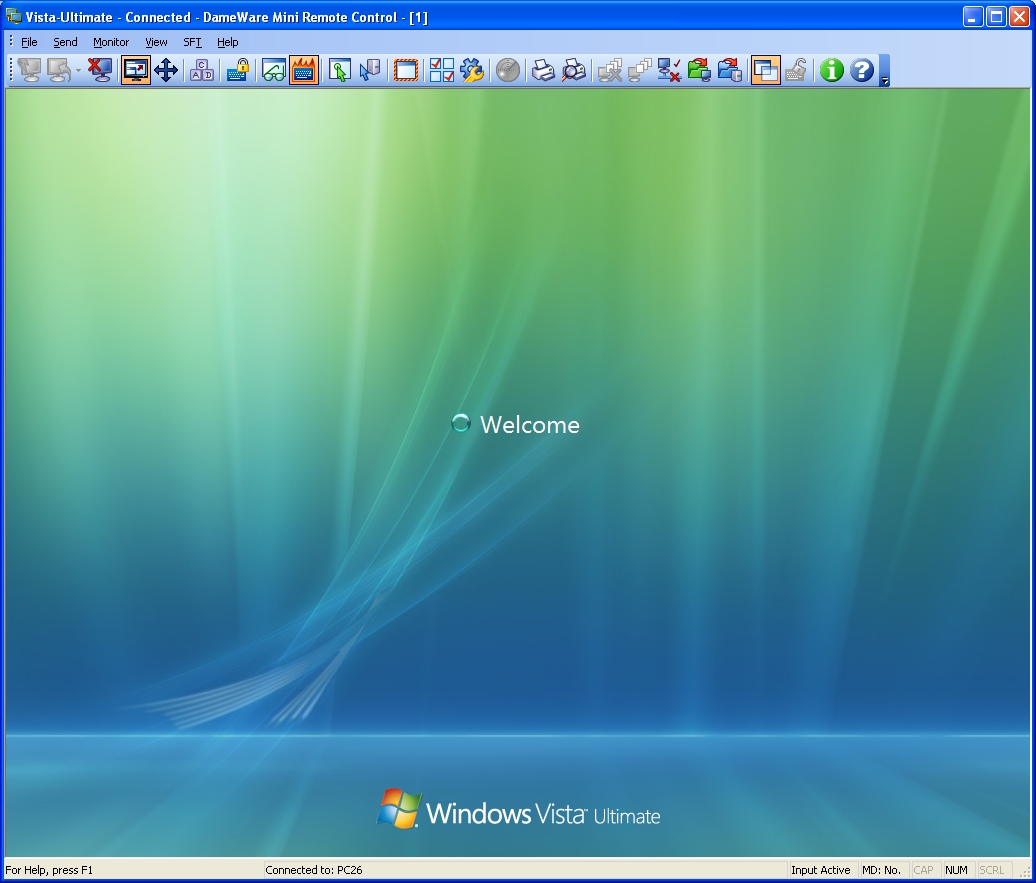This screenshot has width=1036, height=883.
Task: Click print preview printer with magnifier icon
Action: tap(574, 70)
